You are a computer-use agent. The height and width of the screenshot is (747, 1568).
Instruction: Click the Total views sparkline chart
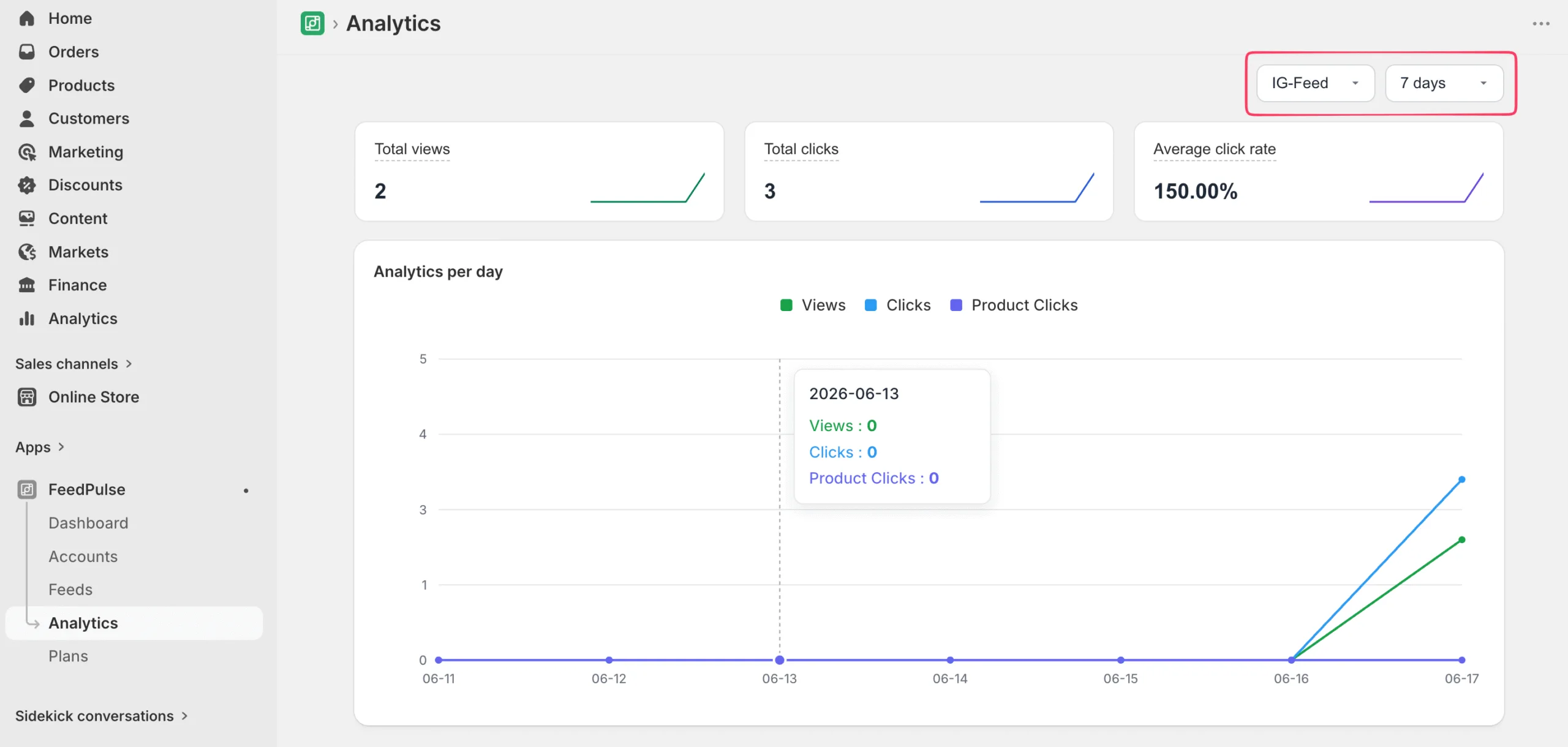pyautogui.click(x=647, y=187)
